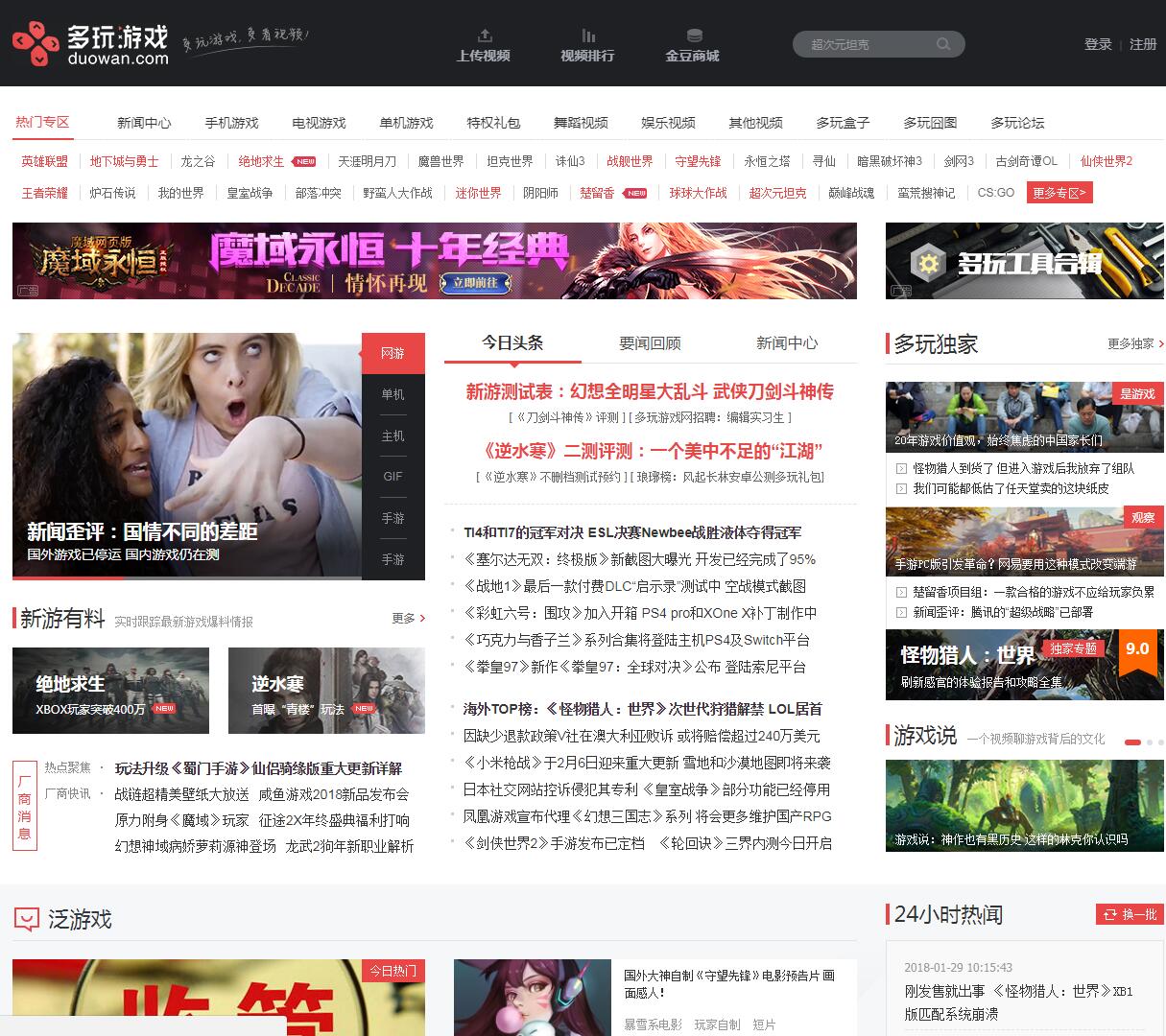Open the 多玩工具合辑 banner
The image size is (1166, 1036).
(1025, 261)
